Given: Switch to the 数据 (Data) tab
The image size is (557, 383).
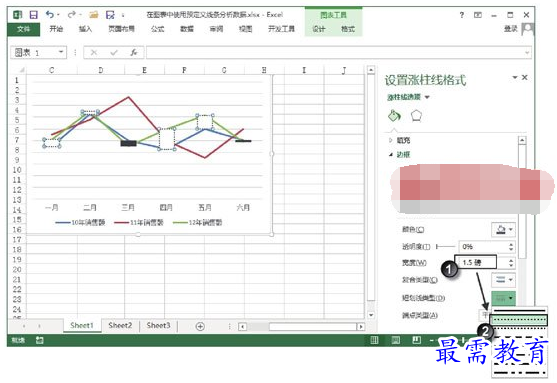Looking at the screenshot, I should click(x=187, y=29).
